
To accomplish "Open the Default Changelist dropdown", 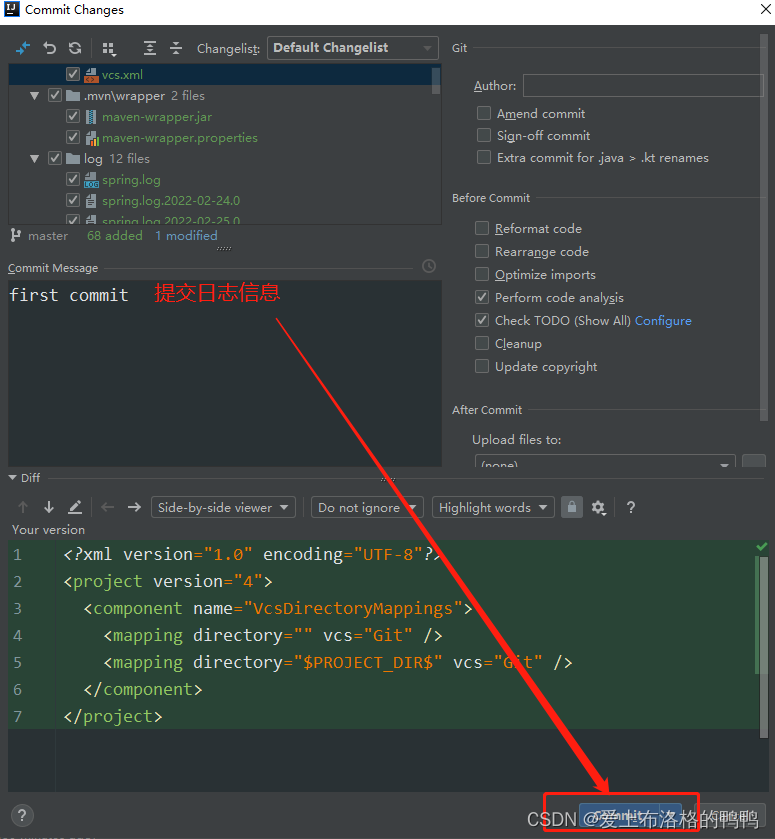I will (x=353, y=48).
